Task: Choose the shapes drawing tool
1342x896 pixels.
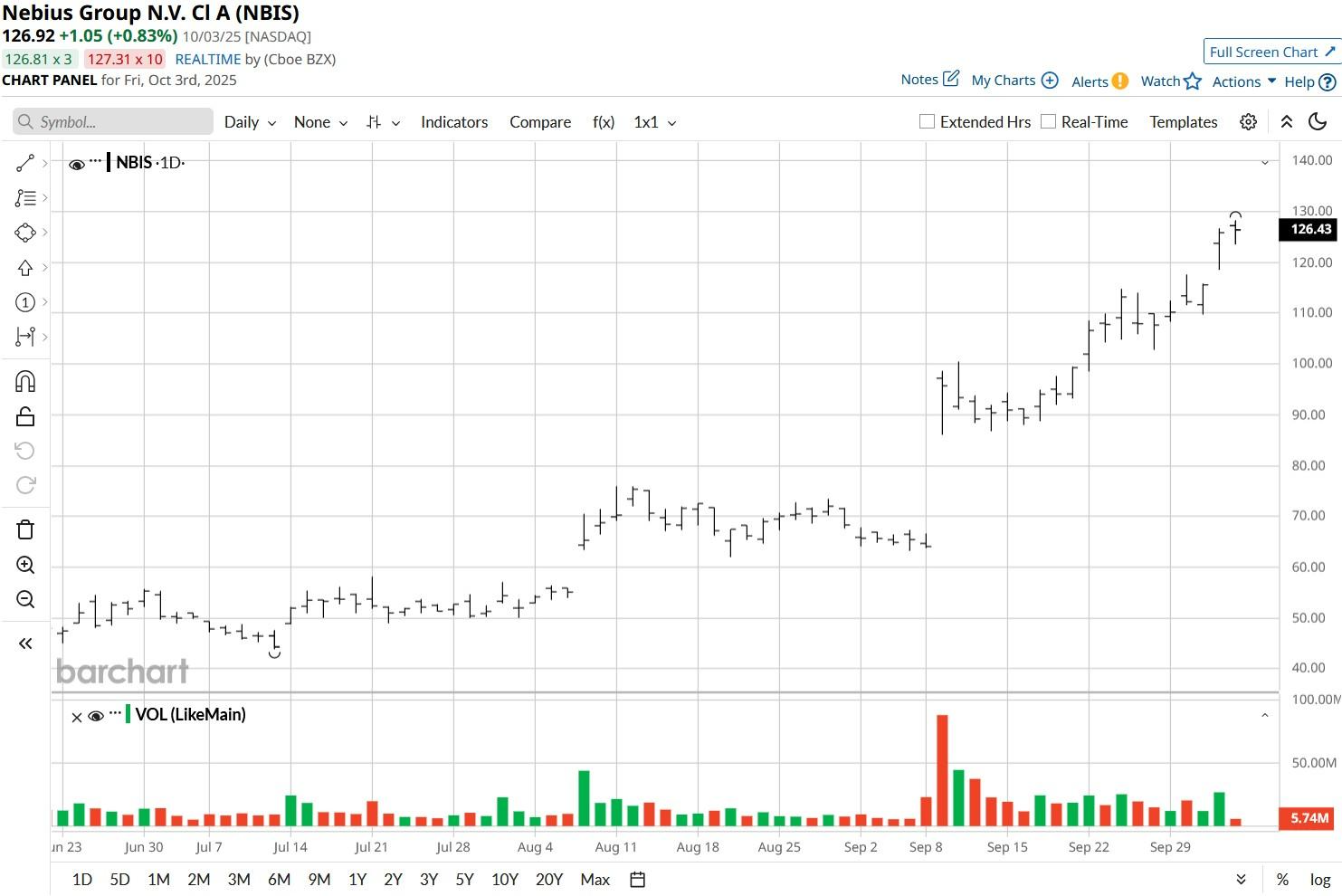Action: [25, 233]
